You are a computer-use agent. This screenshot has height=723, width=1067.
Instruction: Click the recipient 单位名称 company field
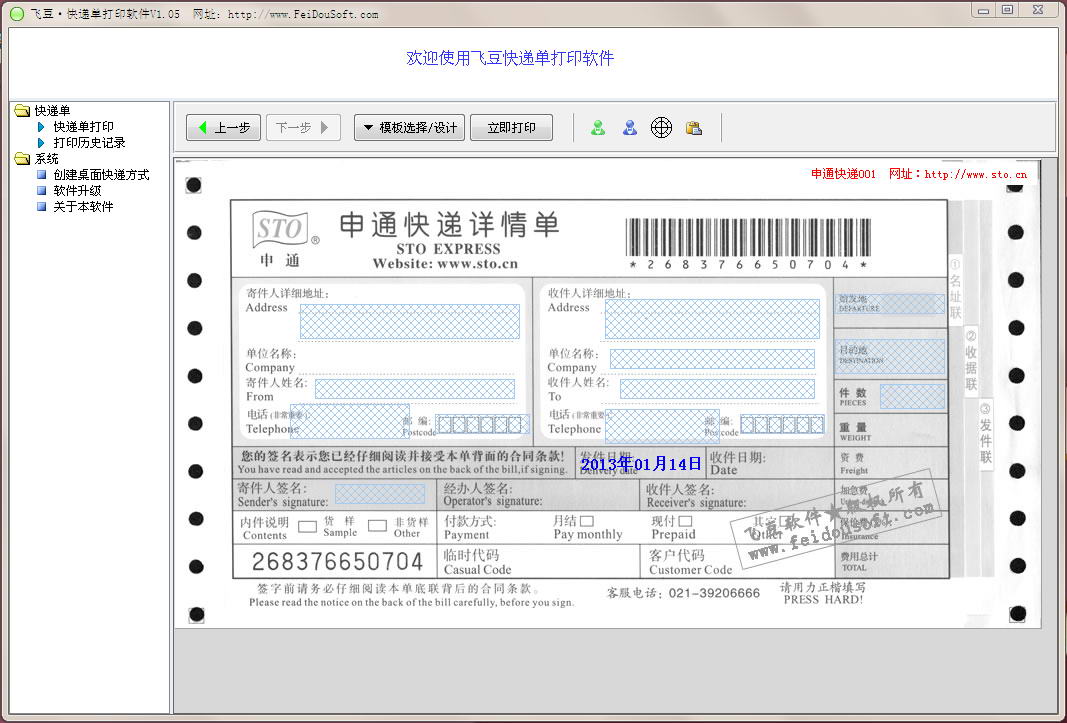pyautogui.click(x=712, y=359)
